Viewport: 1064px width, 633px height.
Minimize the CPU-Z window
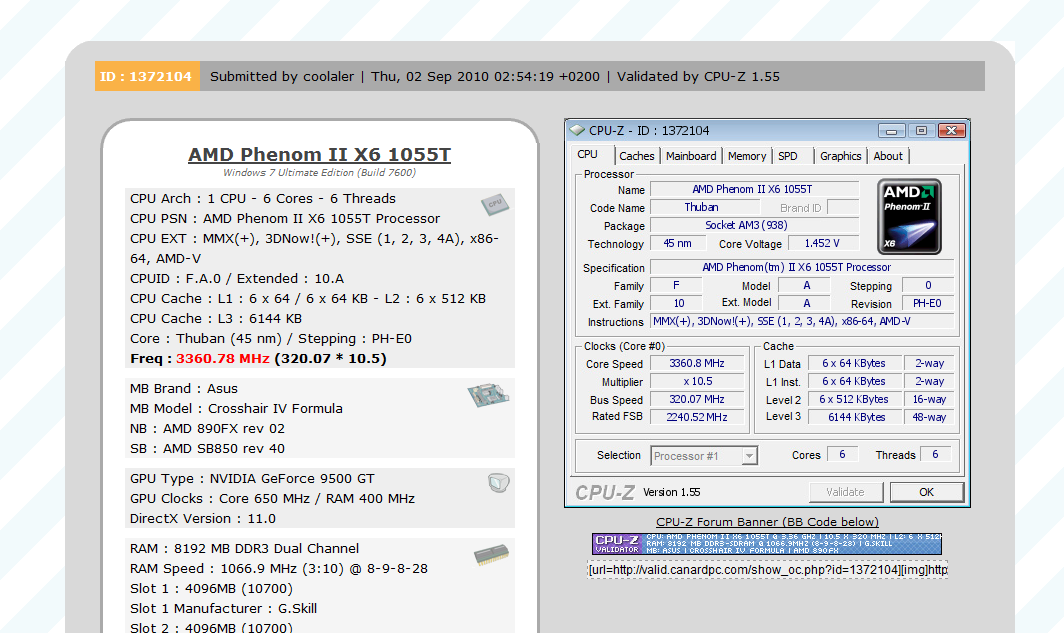point(891,130)
